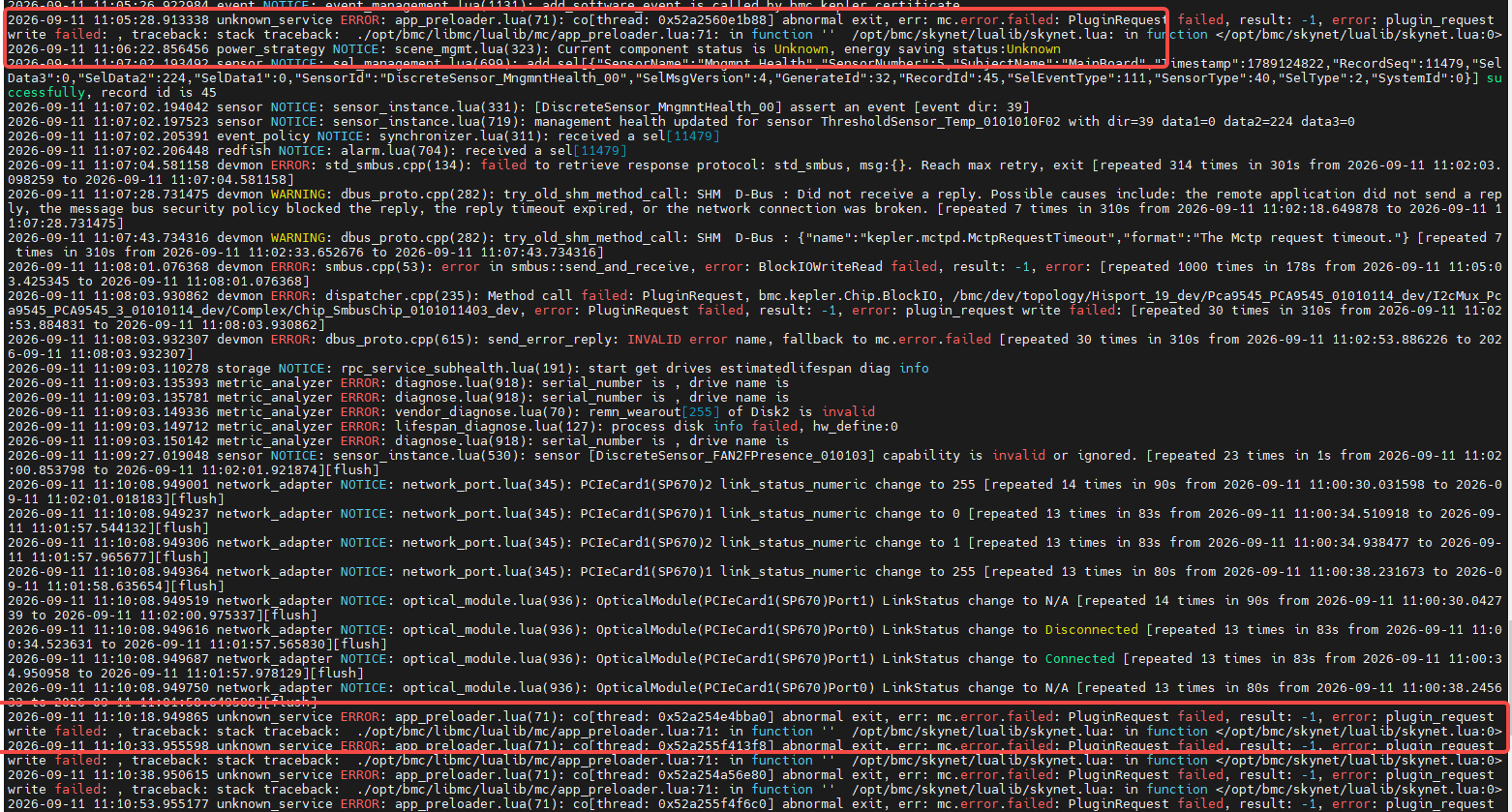This screenshot has height=812, width=1512.
Task: Click the thread address "0x52a254e4bba0"
Action: tap(711, 717)
